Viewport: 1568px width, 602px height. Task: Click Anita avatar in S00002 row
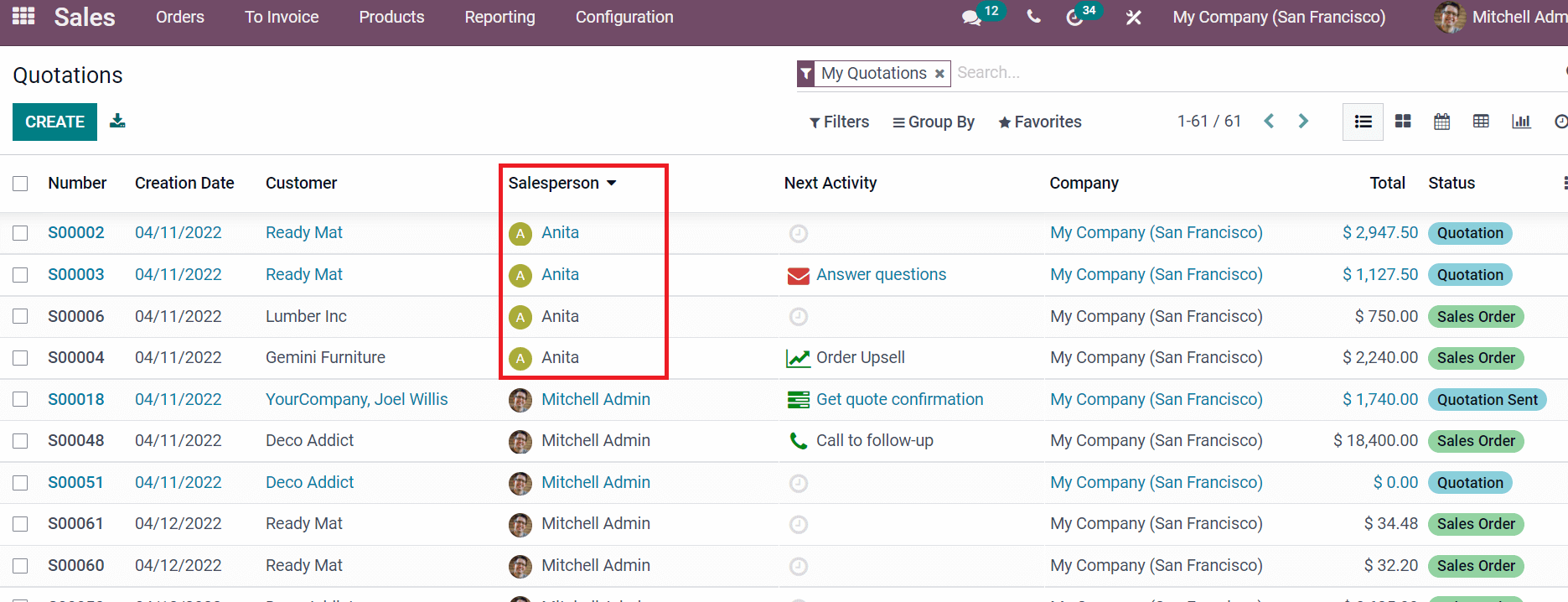(520, 234)
